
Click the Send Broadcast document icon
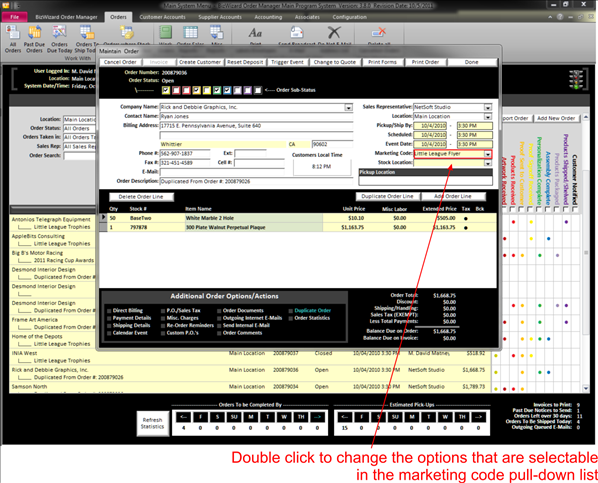click(x=297, y=32)
